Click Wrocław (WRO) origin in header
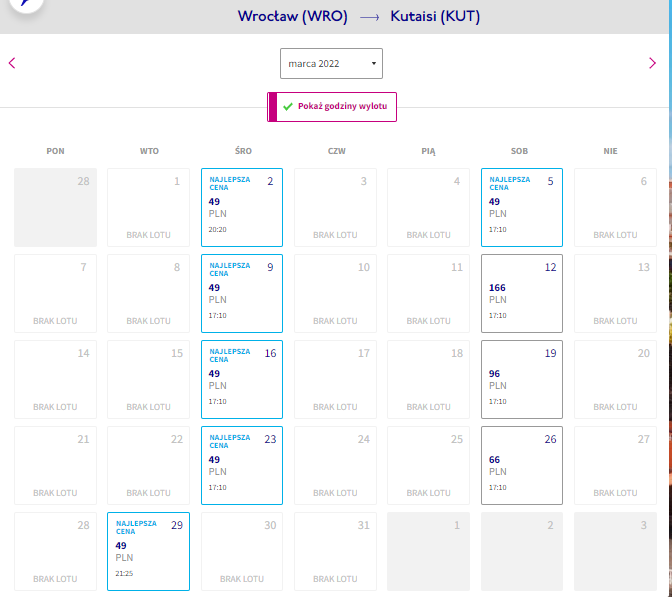The height and width of the screenshot is (597, 672). tap(293, 16)
